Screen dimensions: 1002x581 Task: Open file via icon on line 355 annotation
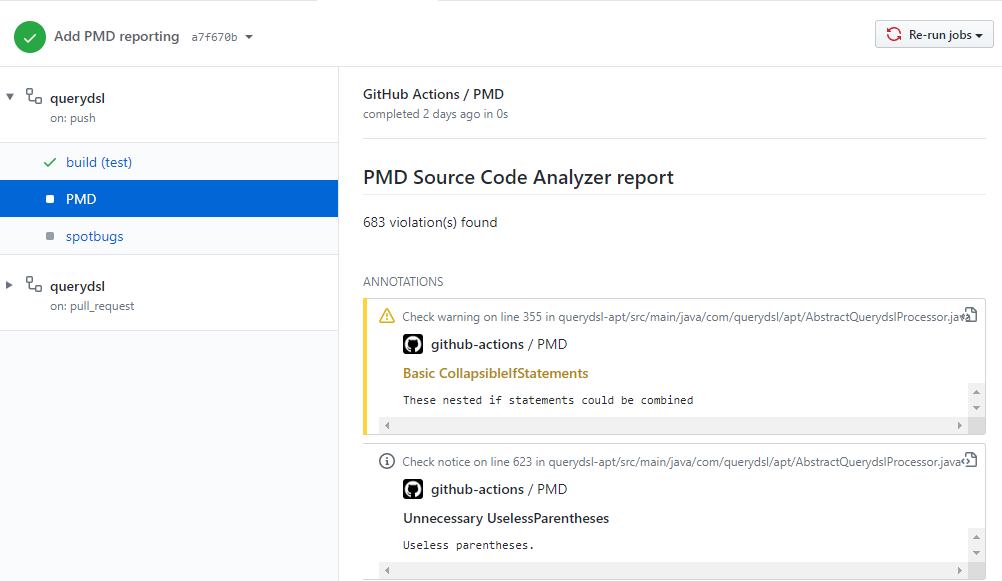pyautogui.click(x=970, y=314)
